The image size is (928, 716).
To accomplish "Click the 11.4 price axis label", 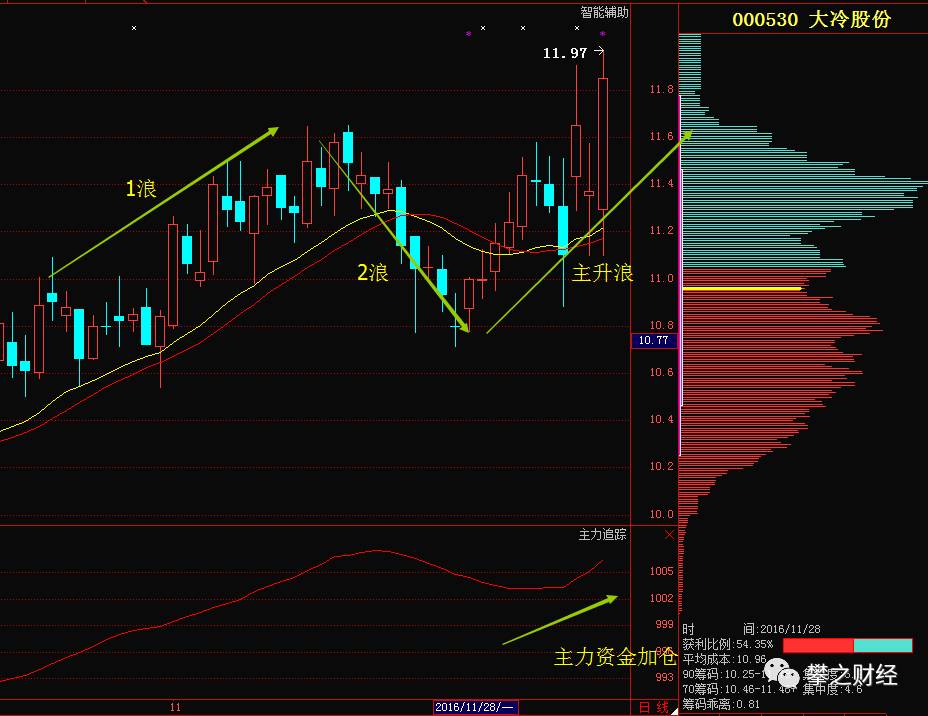I will pyautogui.click(x=662, y=183).
